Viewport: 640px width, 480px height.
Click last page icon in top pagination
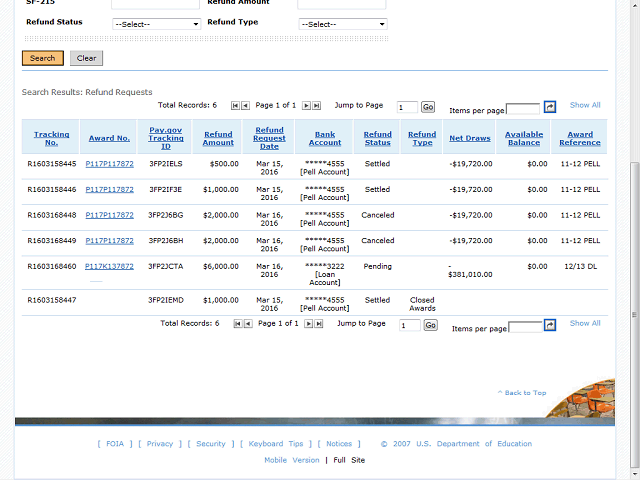click(x=317, y=105)
